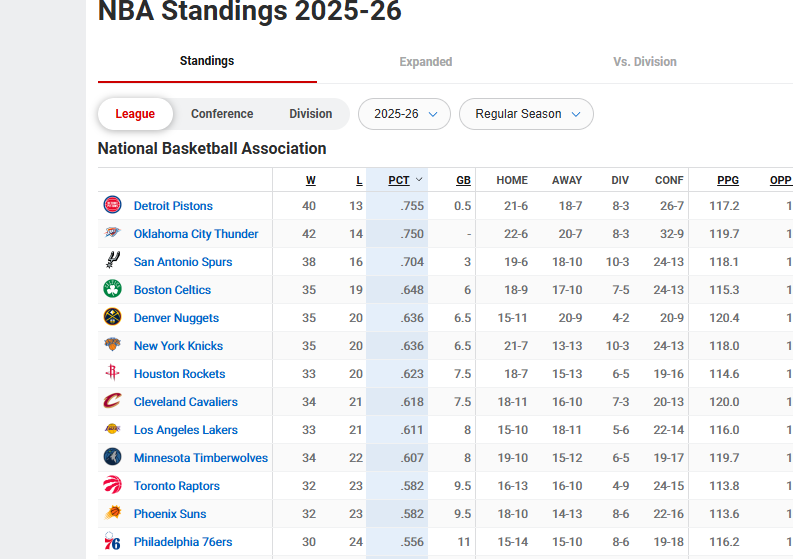The image size is (793, 559).
Task: Open the Los Angeles Lakers team link
Action: [186, 430]
